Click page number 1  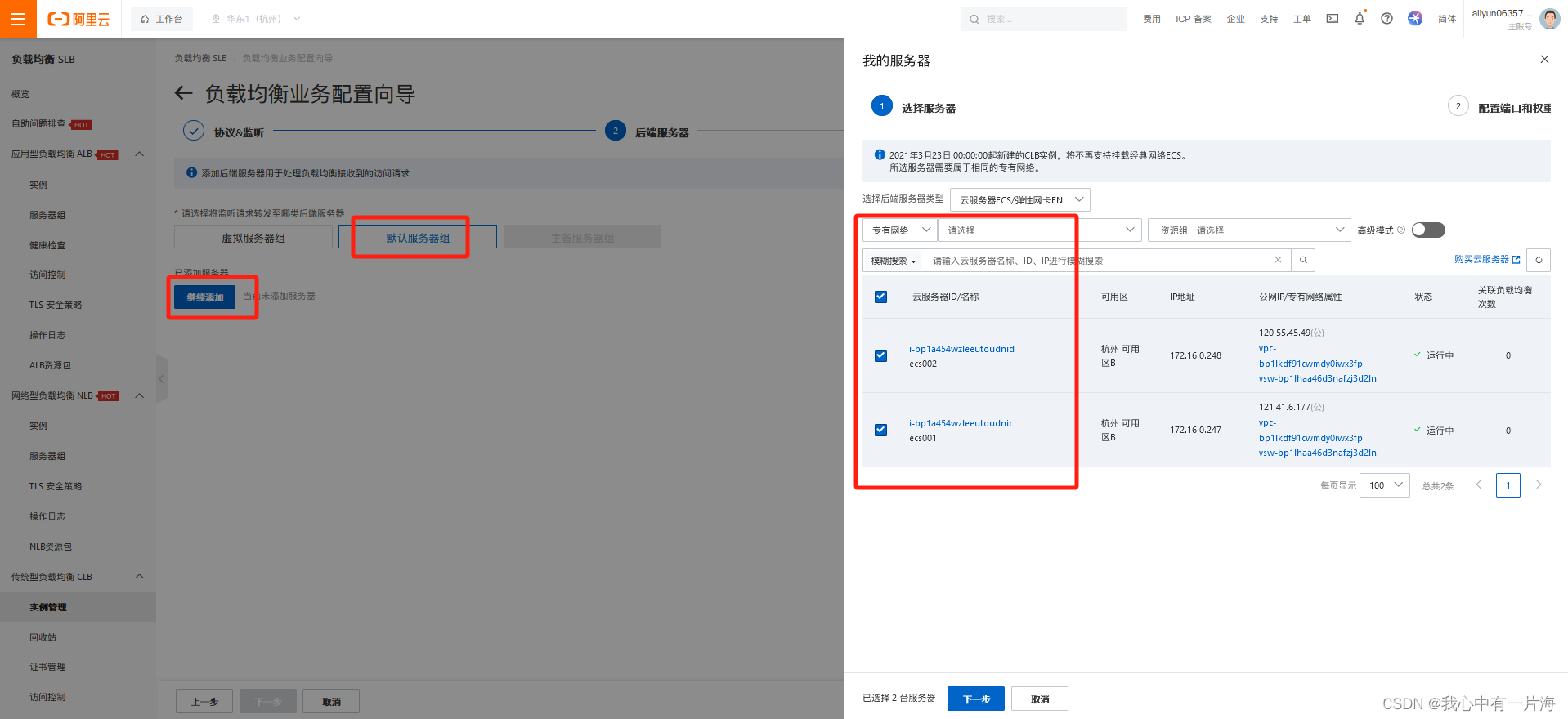(x=1508, y=485)
